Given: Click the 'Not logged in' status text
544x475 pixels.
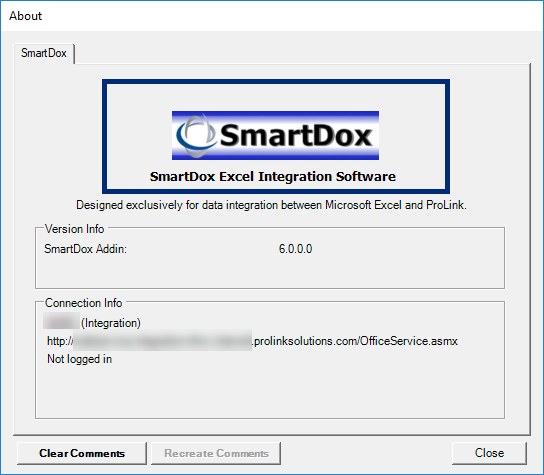Looking at the screenshot, I should point(79,359).
